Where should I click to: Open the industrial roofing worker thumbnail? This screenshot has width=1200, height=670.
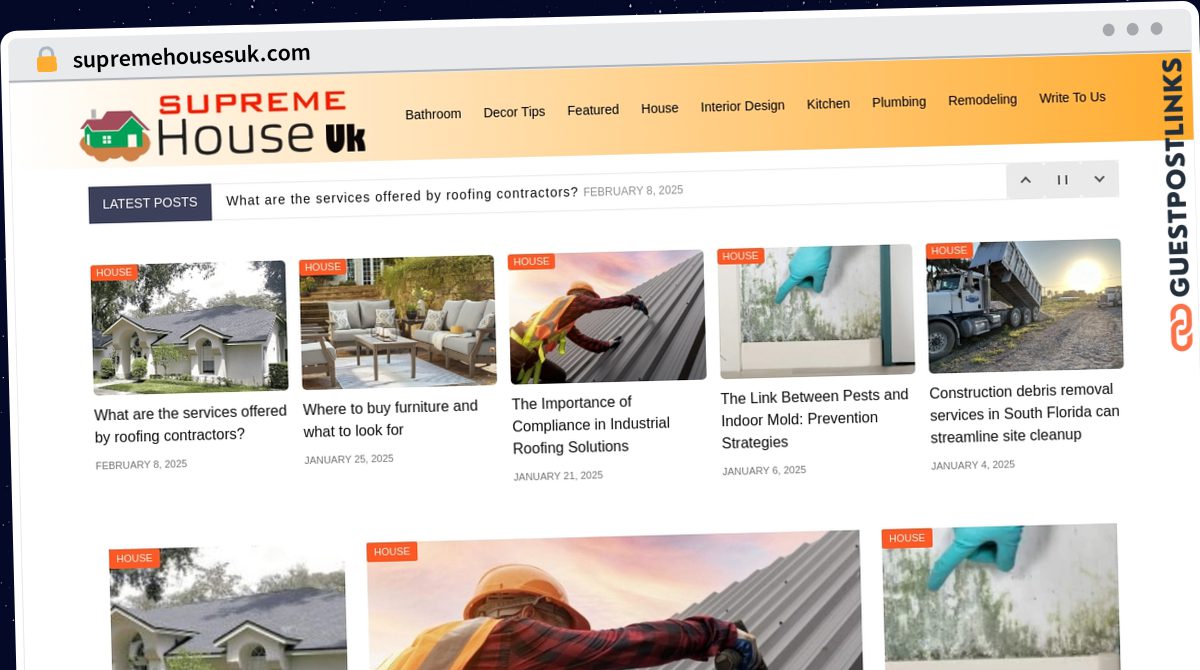[607, 317]
